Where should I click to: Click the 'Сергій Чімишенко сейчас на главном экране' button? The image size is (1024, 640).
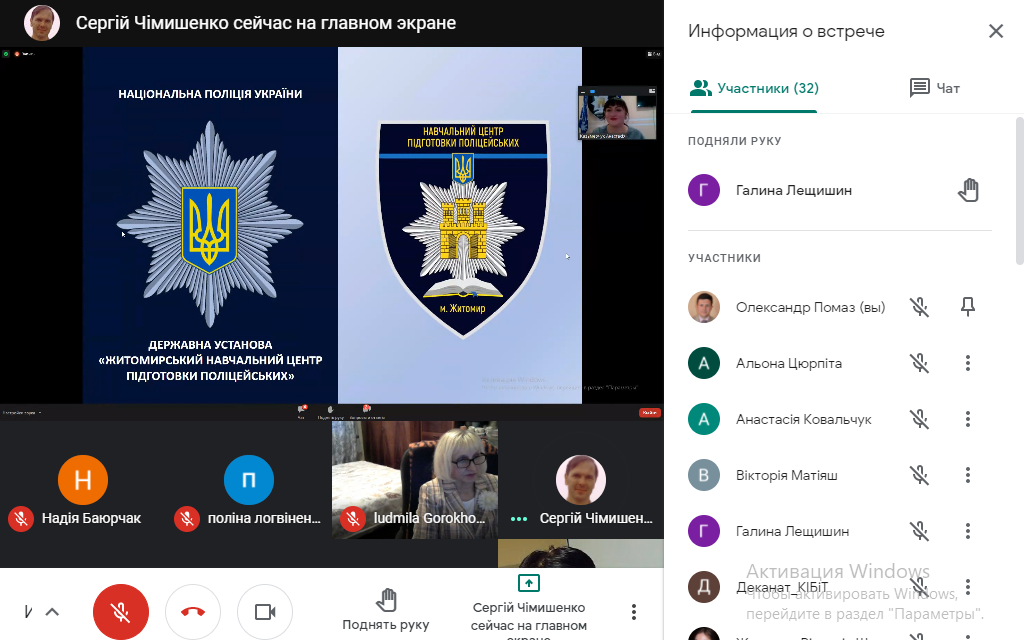(x=528, y=606)
